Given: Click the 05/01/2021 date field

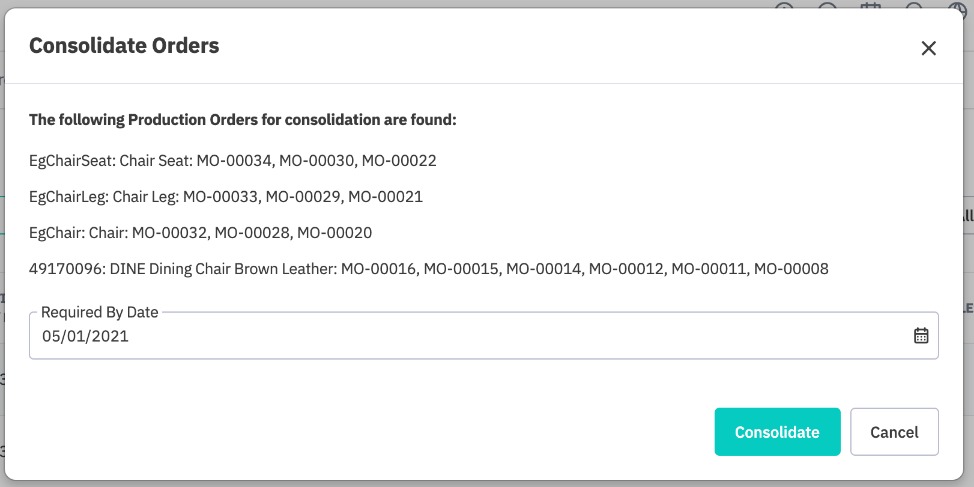Looking at the screenshot, I should 483,335.
